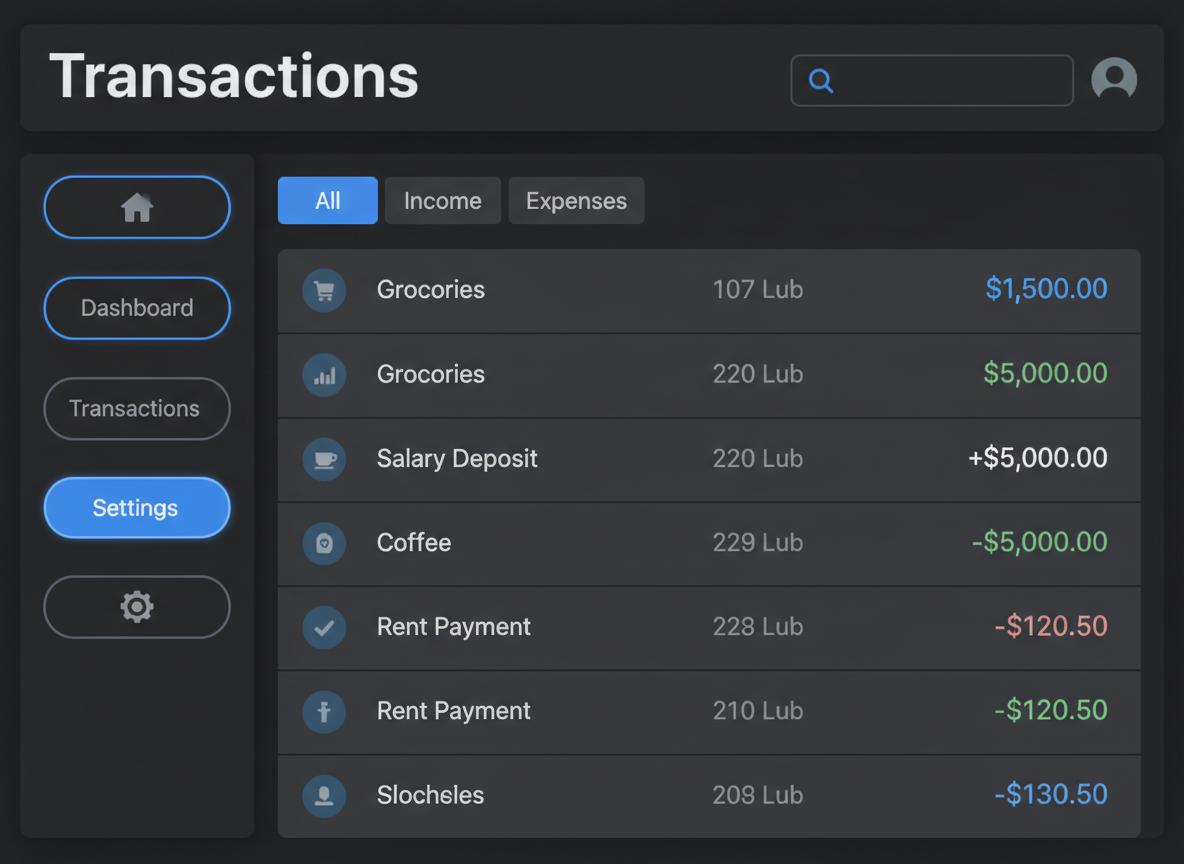The width and height of the screenshot is (1184, 864).
Task: Click the bag icon beside the Coffee transaction
Action: (324, 543)
